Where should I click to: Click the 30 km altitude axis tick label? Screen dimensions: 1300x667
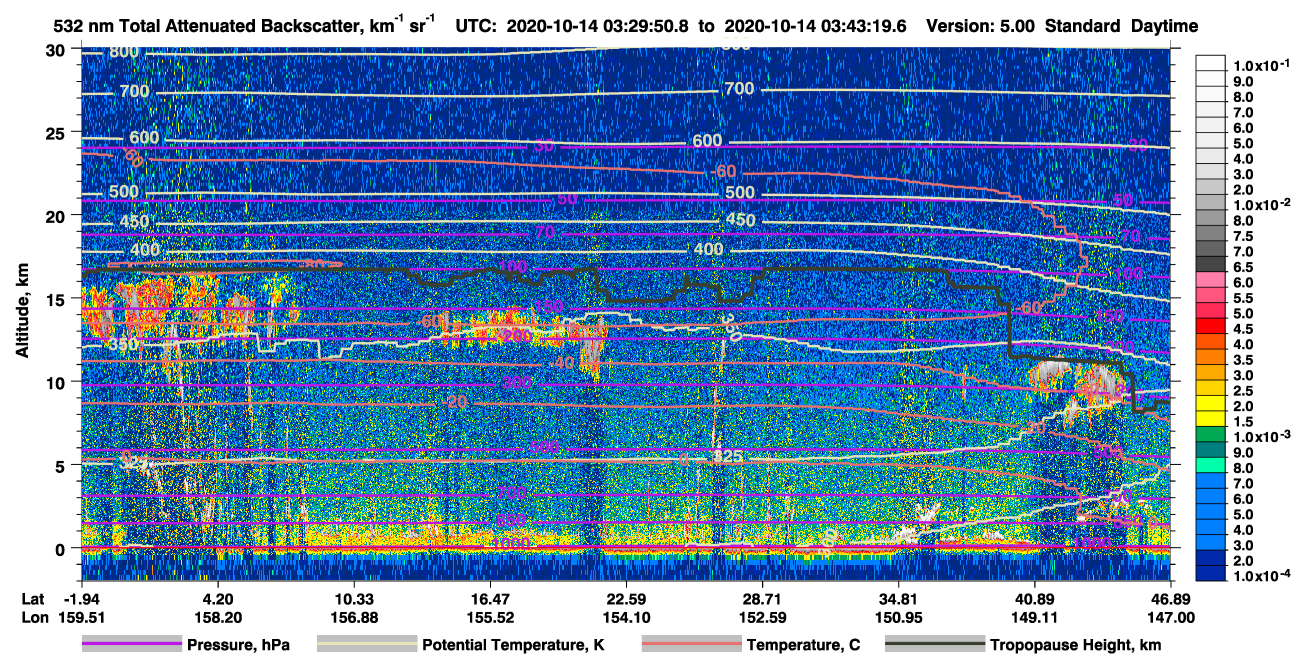click(x=58, y=50)
